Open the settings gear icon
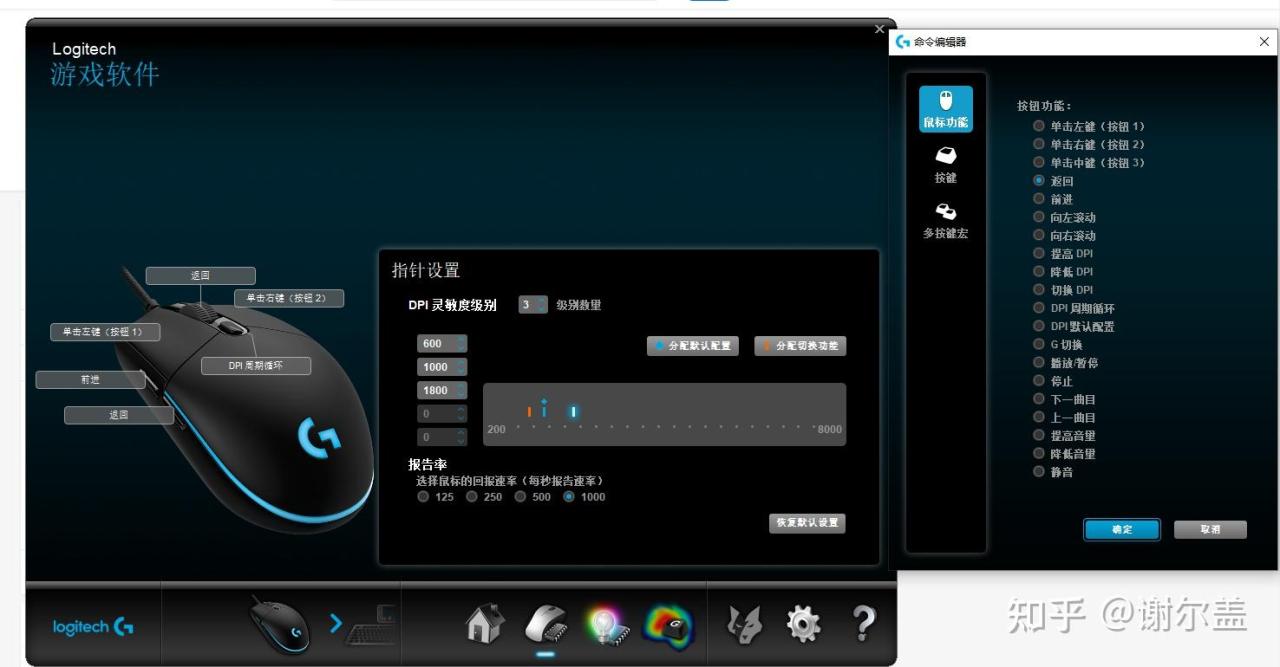This screenshot has width=1280, height=667. point(803,624)
